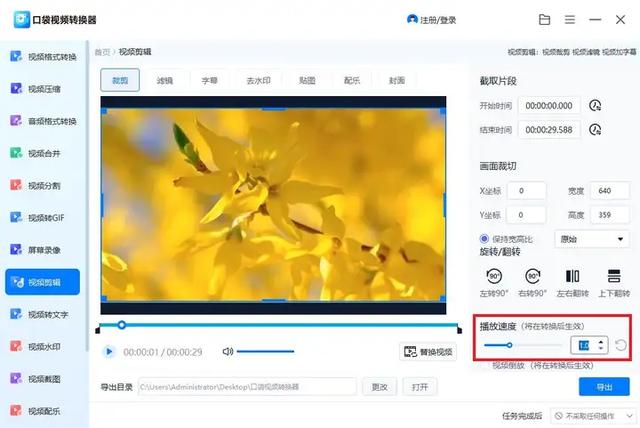Screen dimensions: 640x428
Task: Rotate video with 右转90° icon
Action: [532, 277]
